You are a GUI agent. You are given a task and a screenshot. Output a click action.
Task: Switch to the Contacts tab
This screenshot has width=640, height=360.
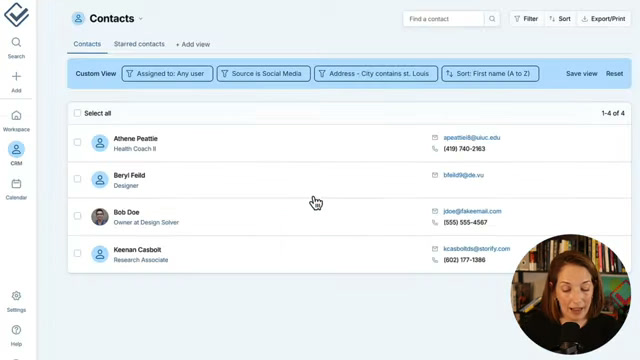point(87,44)
